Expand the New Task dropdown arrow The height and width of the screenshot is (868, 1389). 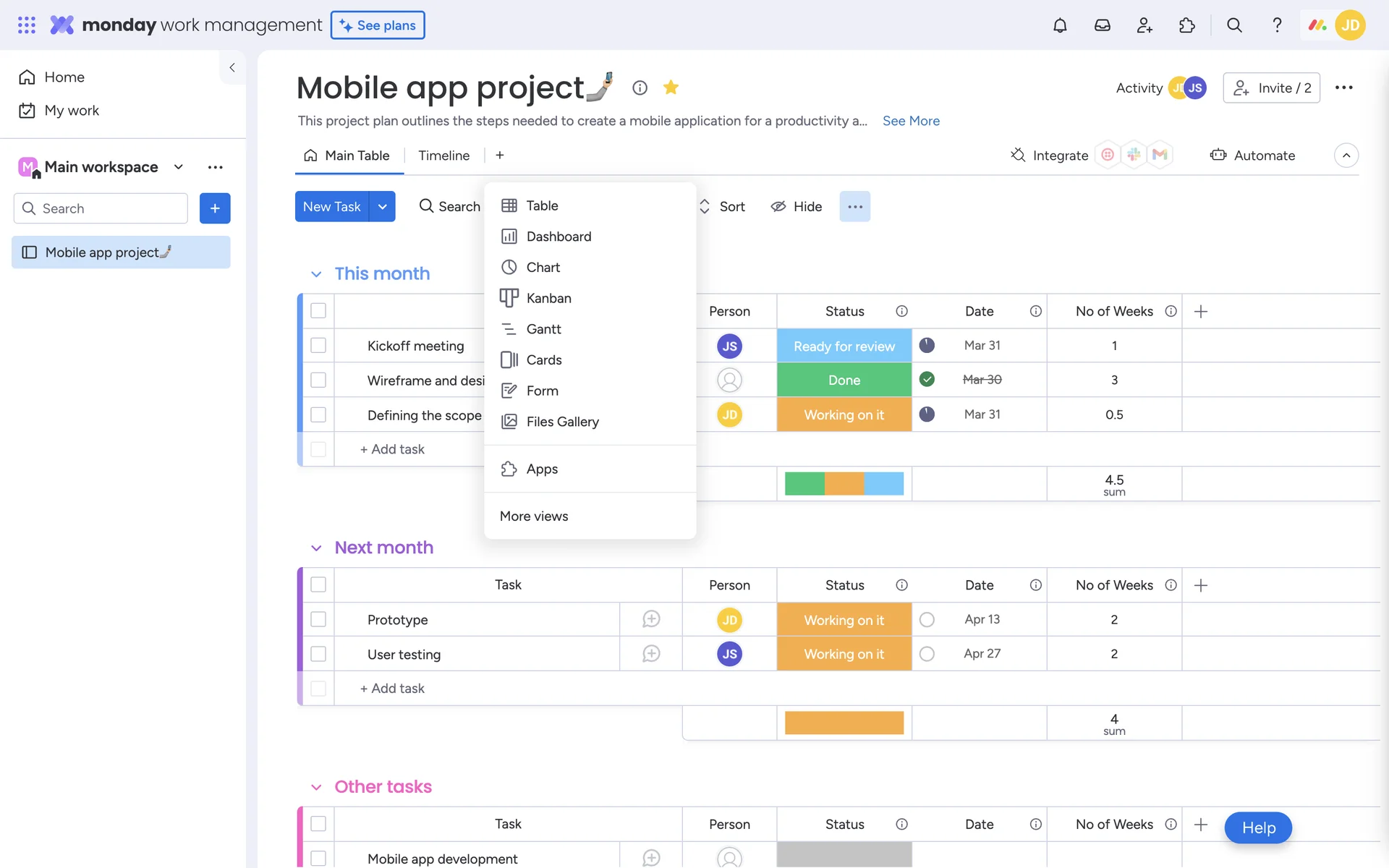[382, 207]
